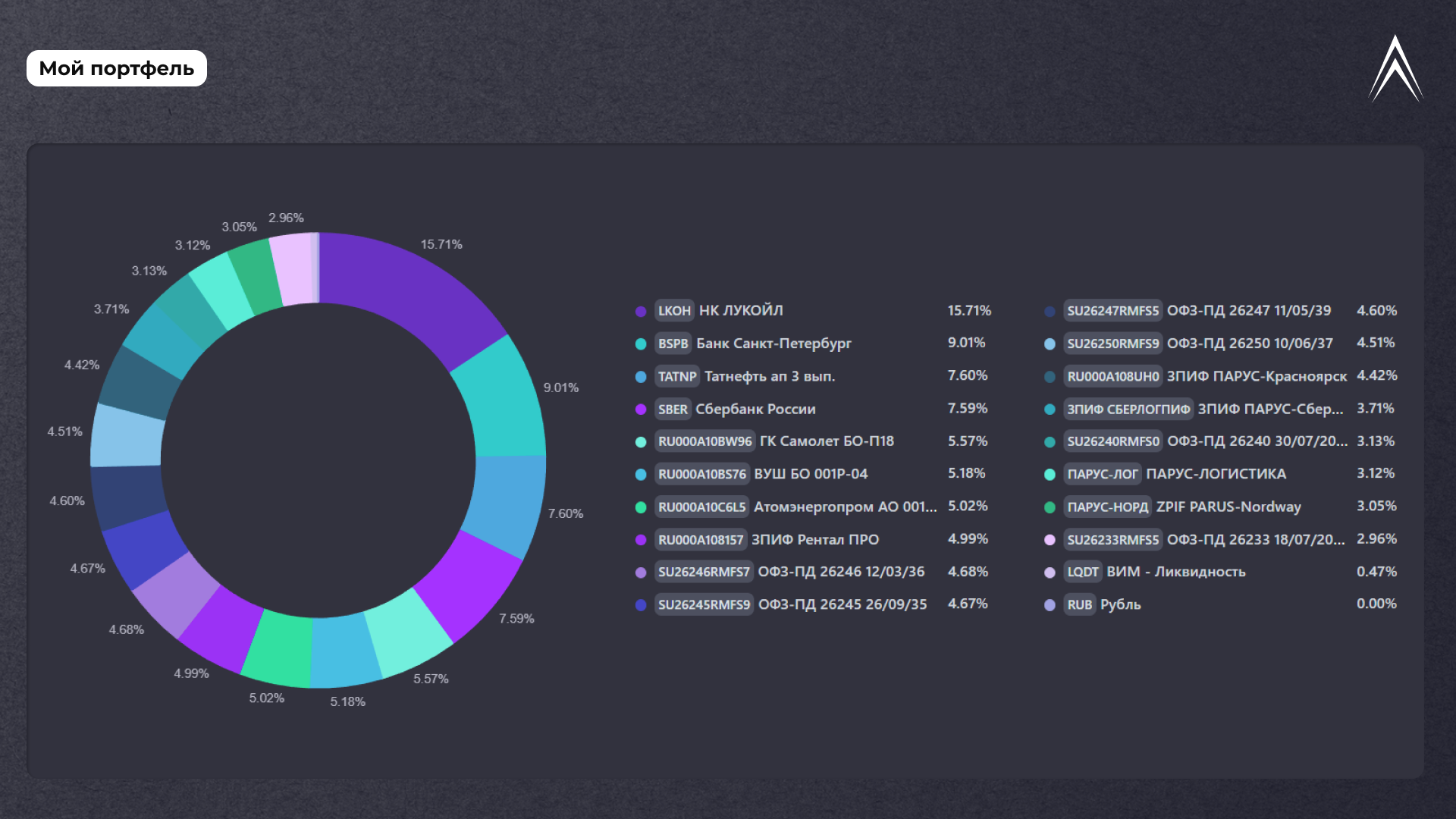1456x819 pixels.
Task: Click the ПАРУС-НОРД ticker tag
Action: pos(1108,507)
